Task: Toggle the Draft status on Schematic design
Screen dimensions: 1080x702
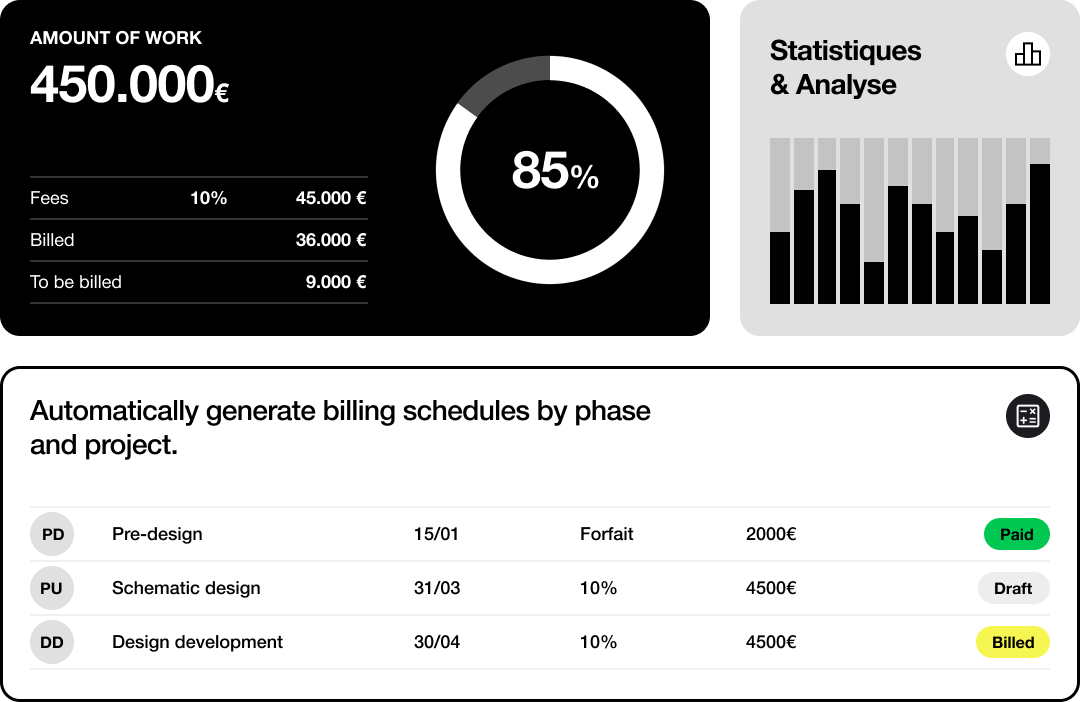Action: (1013, 588)
